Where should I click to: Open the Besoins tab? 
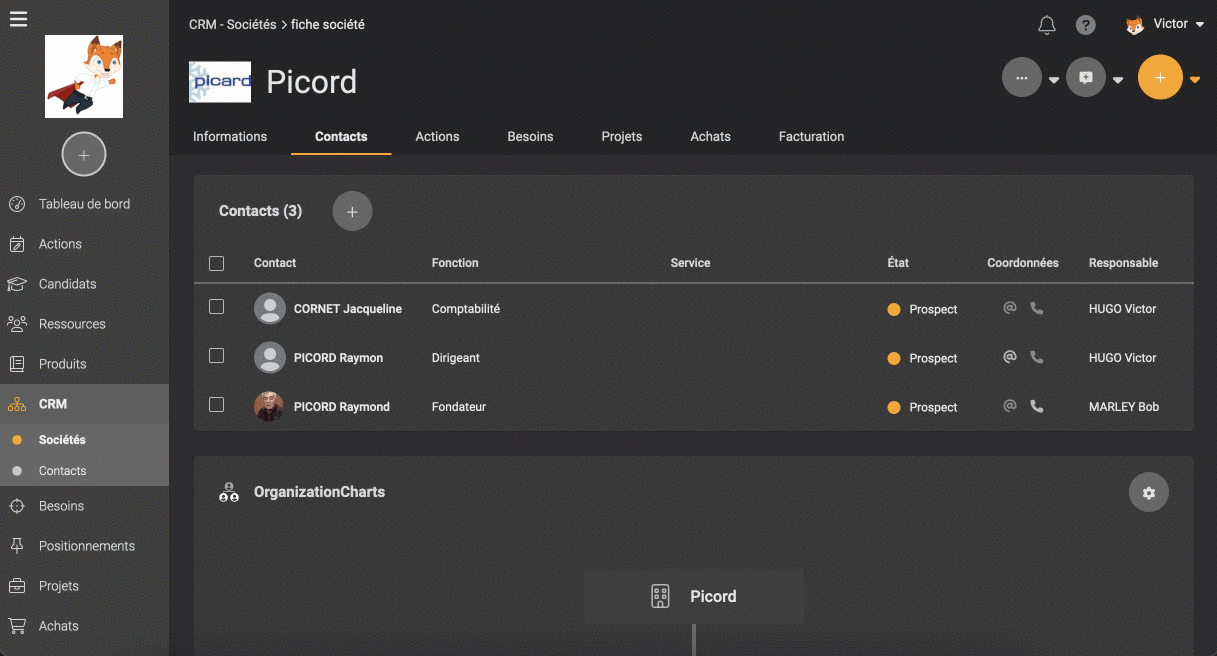click(x=530, y=137)
